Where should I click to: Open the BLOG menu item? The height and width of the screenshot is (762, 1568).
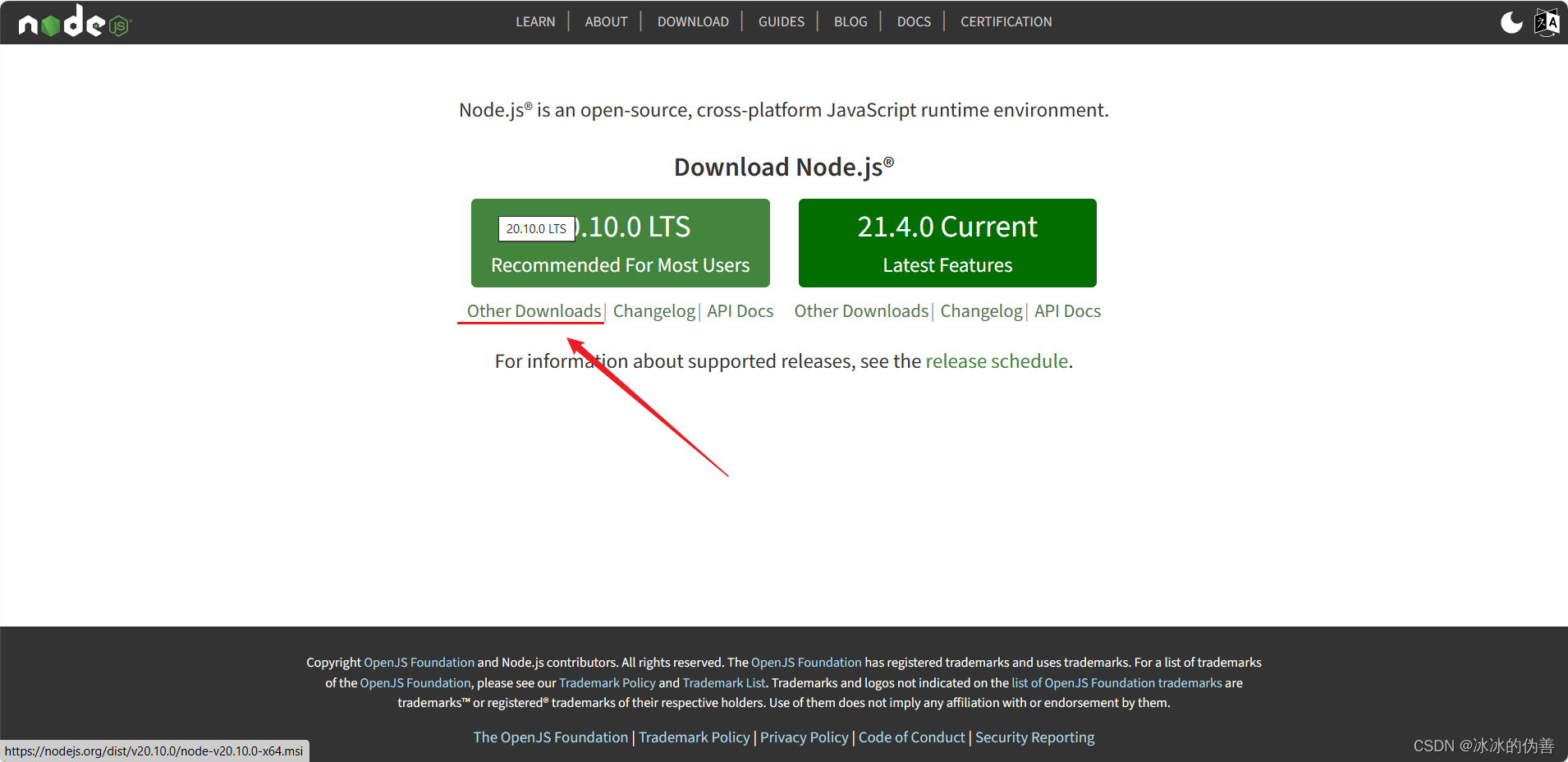point(850,22)
